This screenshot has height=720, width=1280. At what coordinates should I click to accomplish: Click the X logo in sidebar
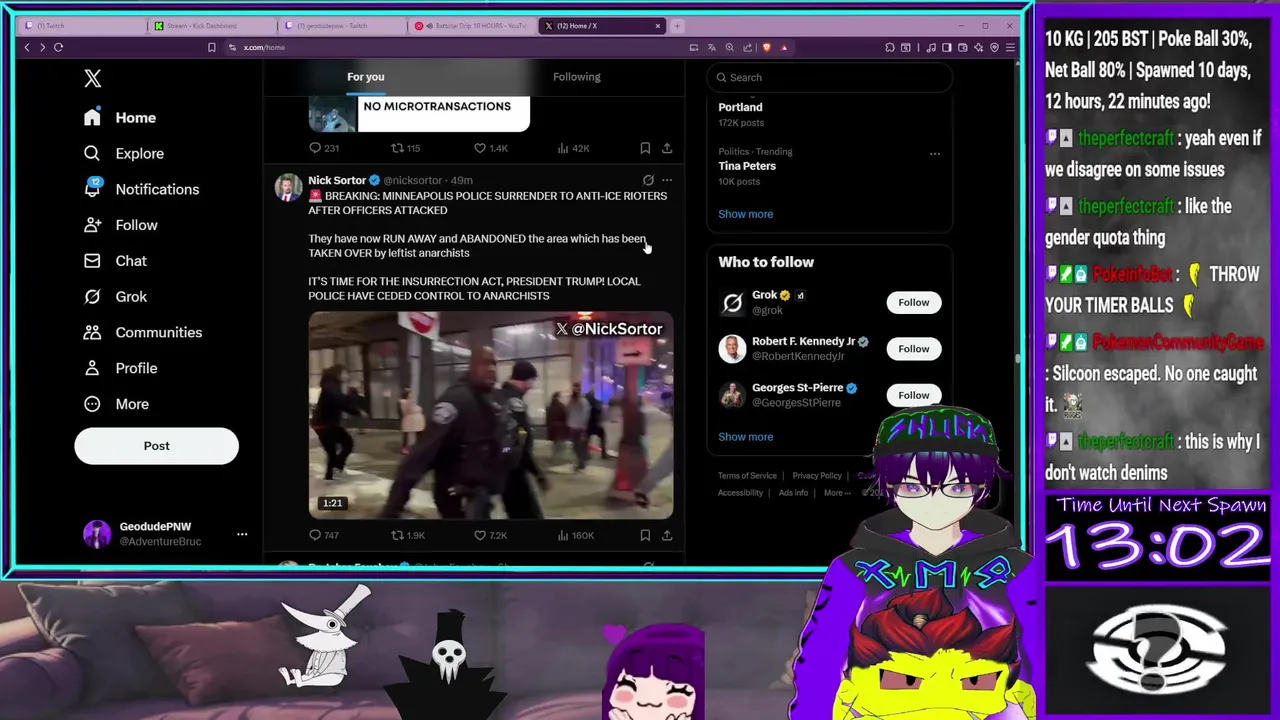[x=92, y=78]
